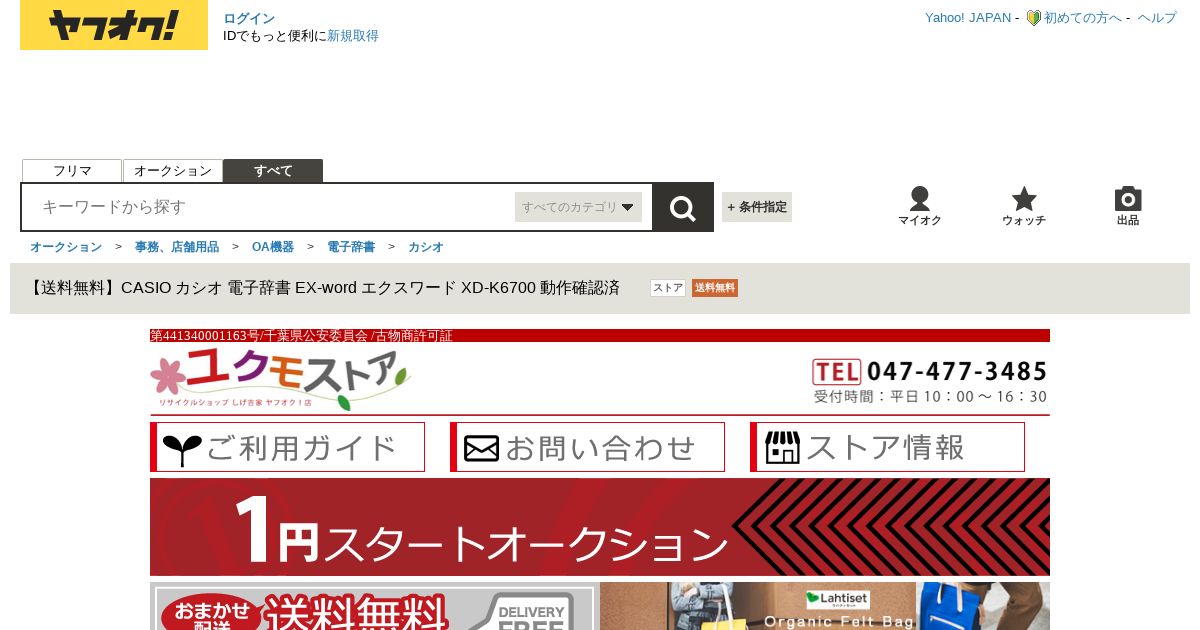Click the ユクモストア store logo

[x=281, y=378]
